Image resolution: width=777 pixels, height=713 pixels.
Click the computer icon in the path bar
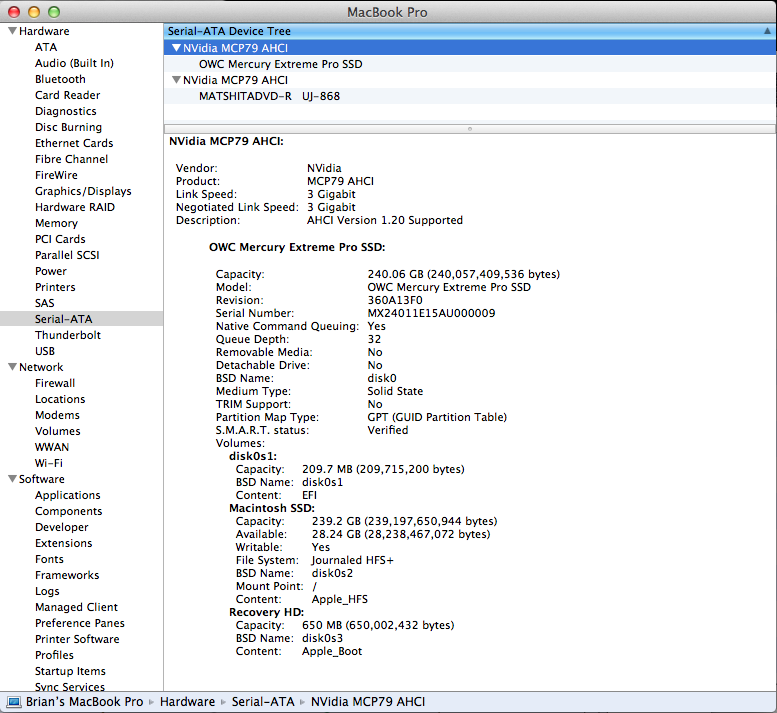point(14,702)
